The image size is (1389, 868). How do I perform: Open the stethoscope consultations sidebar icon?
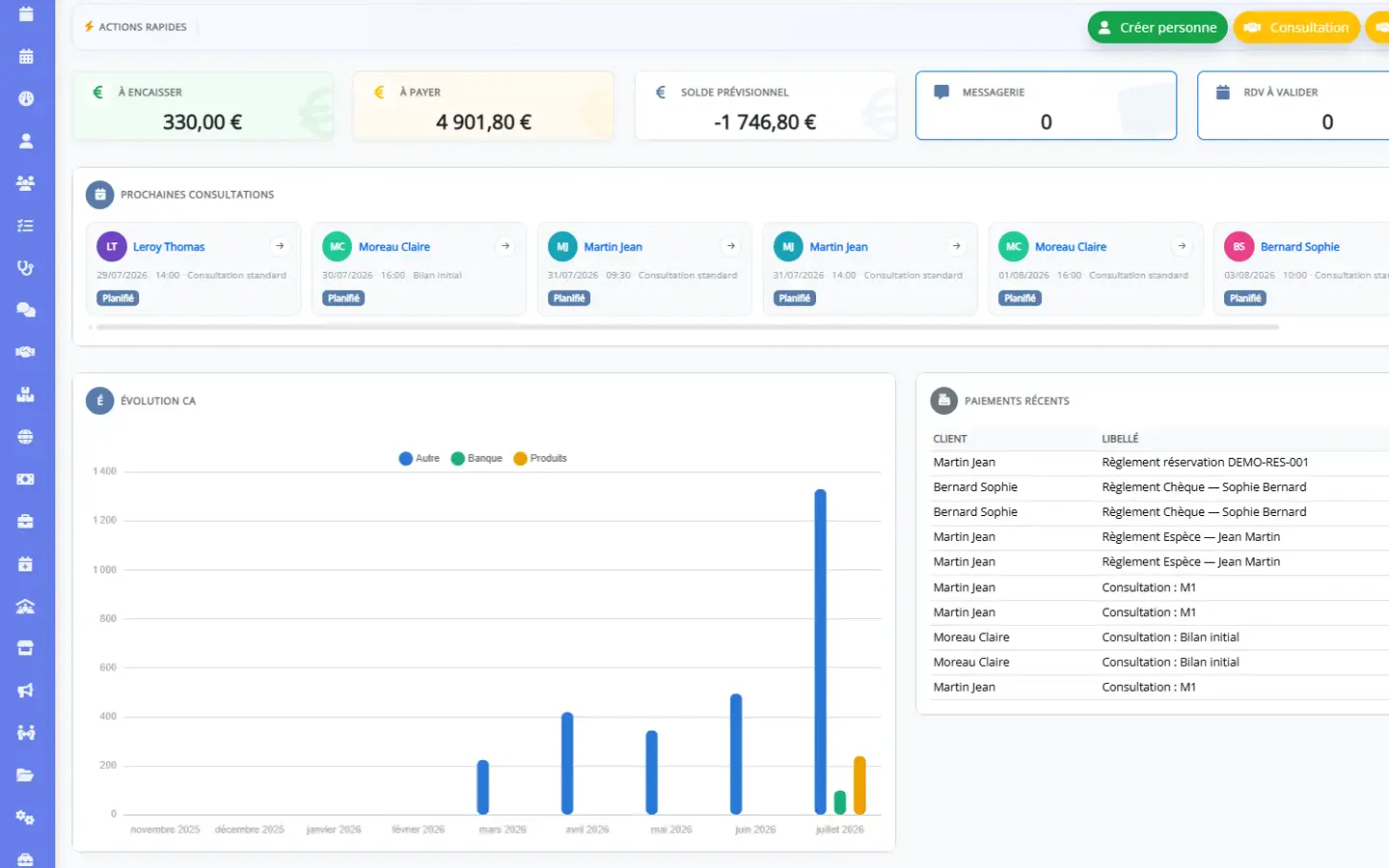[26, 268]
